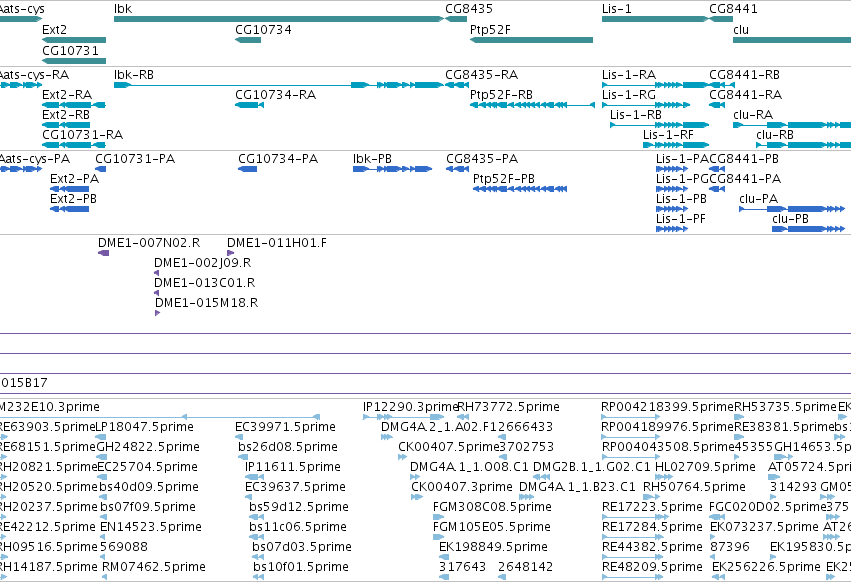Select the CG10734 gene feature label
This screenshot has height=582, width=851.
pos(263,29)
